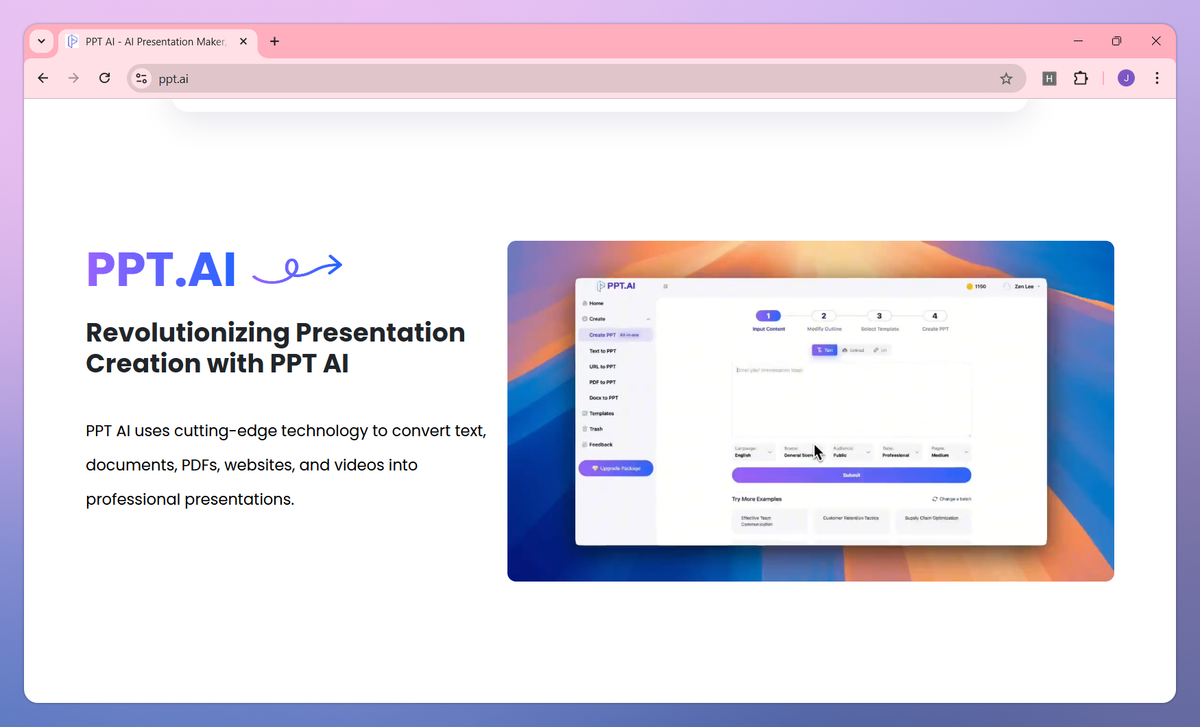Choose Supply Chain Optimization example card

(933, 520)
